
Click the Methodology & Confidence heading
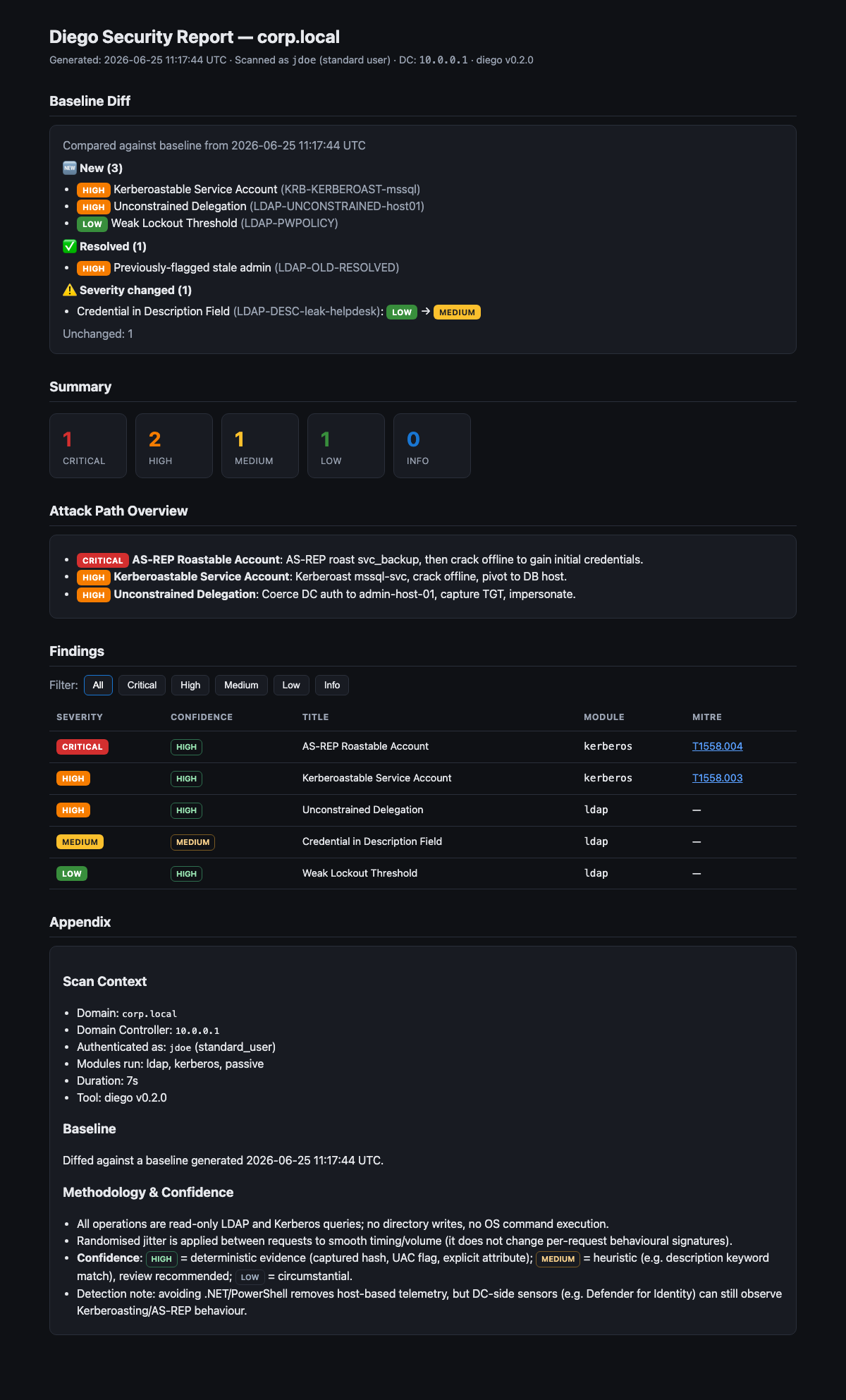pos(148,1192)
